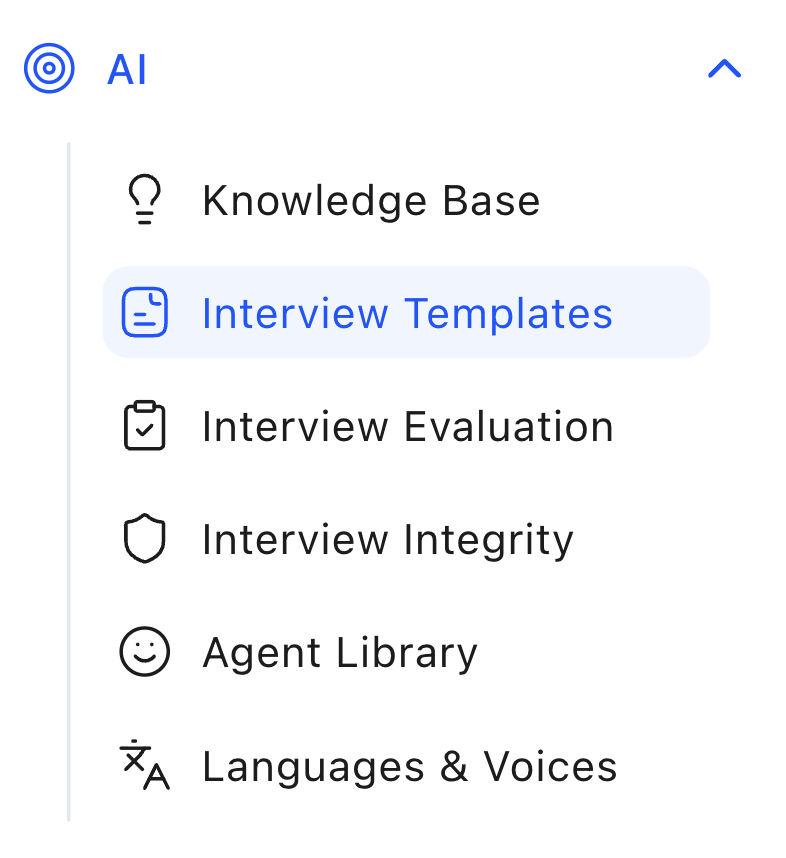Click the Interview Templates document icon

coord(145,313)
